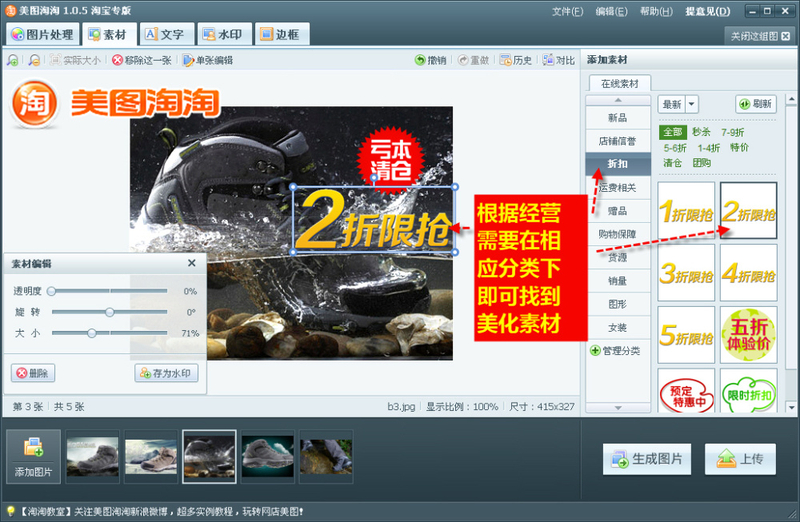Click the 刷新 refresh button
The height and width of the screenshot is (522, 800).
click(756, 104)
